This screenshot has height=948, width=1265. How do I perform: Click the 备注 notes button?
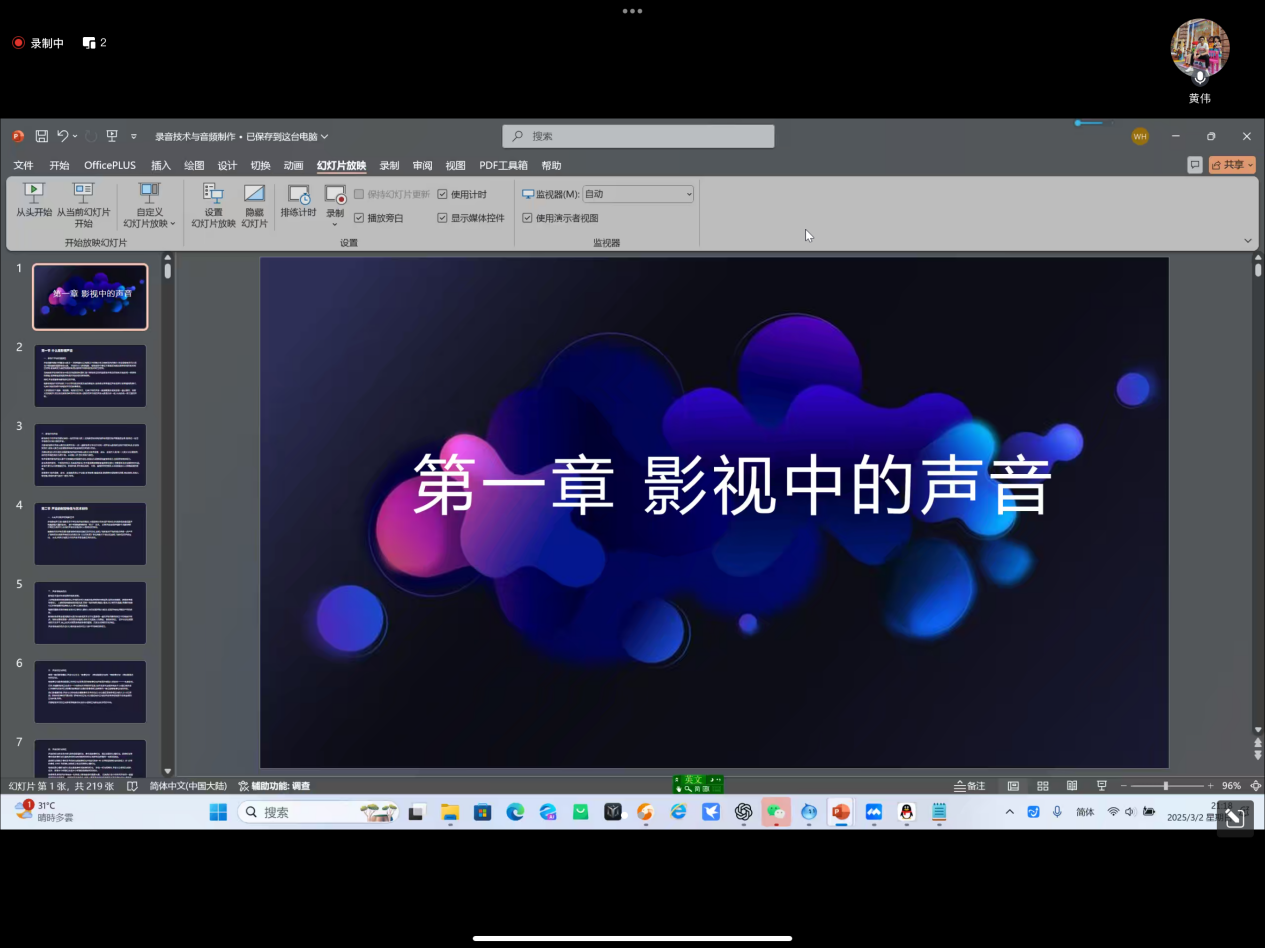[x=970, y=786]
